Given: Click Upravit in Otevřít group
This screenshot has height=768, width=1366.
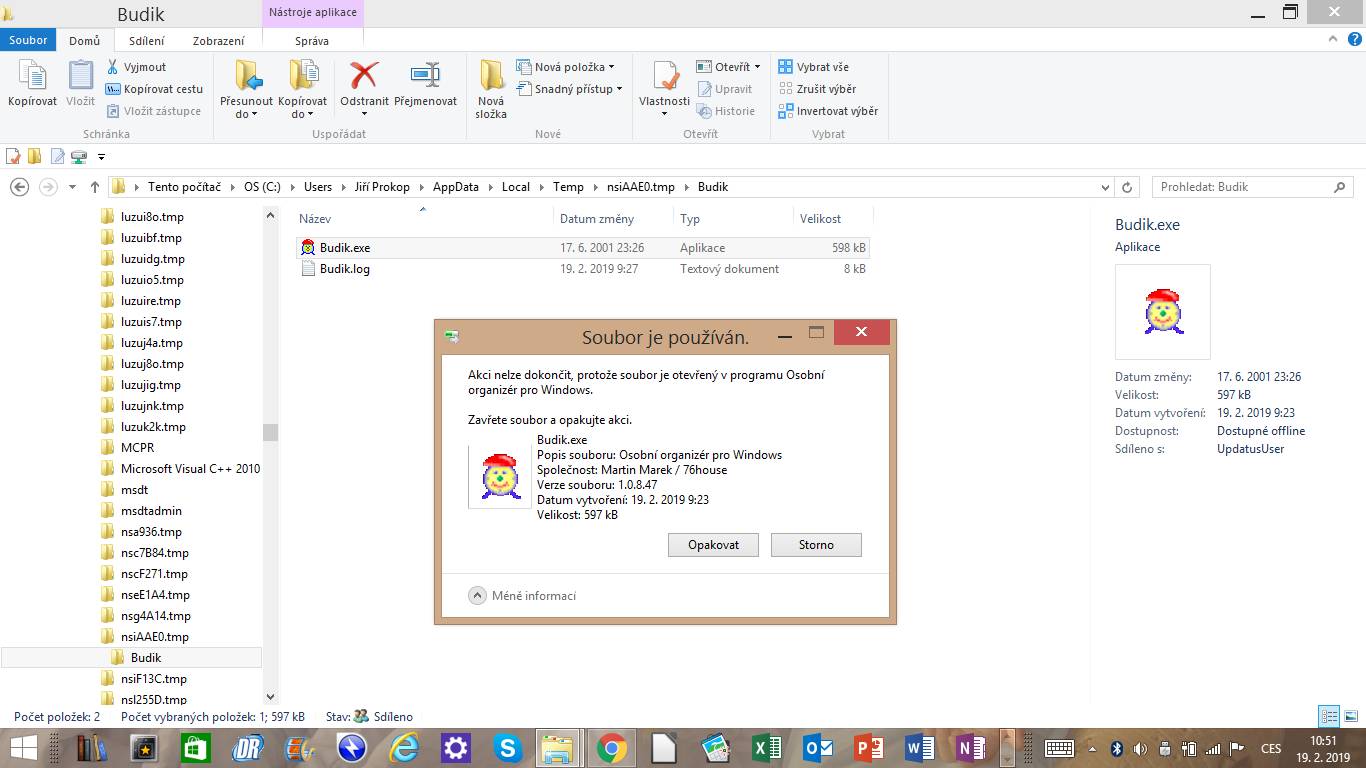Looking at the screenshot, I should (x=725, y=89).
